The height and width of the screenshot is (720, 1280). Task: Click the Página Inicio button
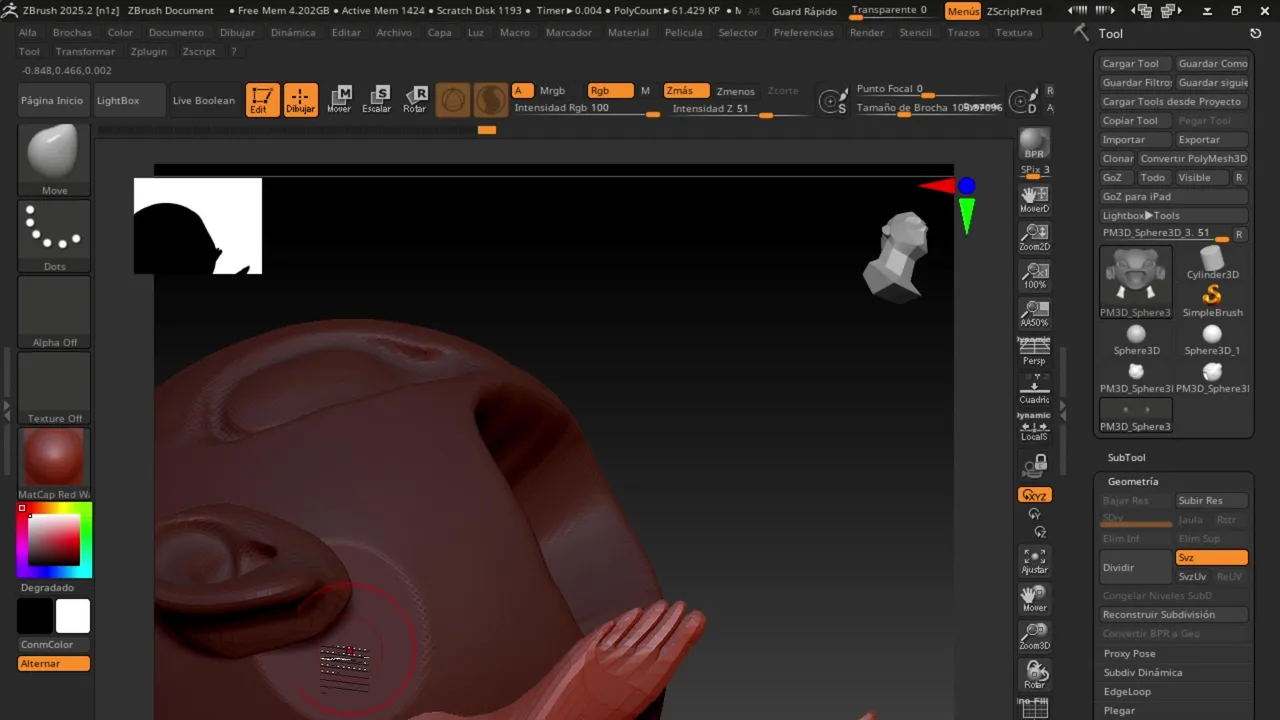53,100
